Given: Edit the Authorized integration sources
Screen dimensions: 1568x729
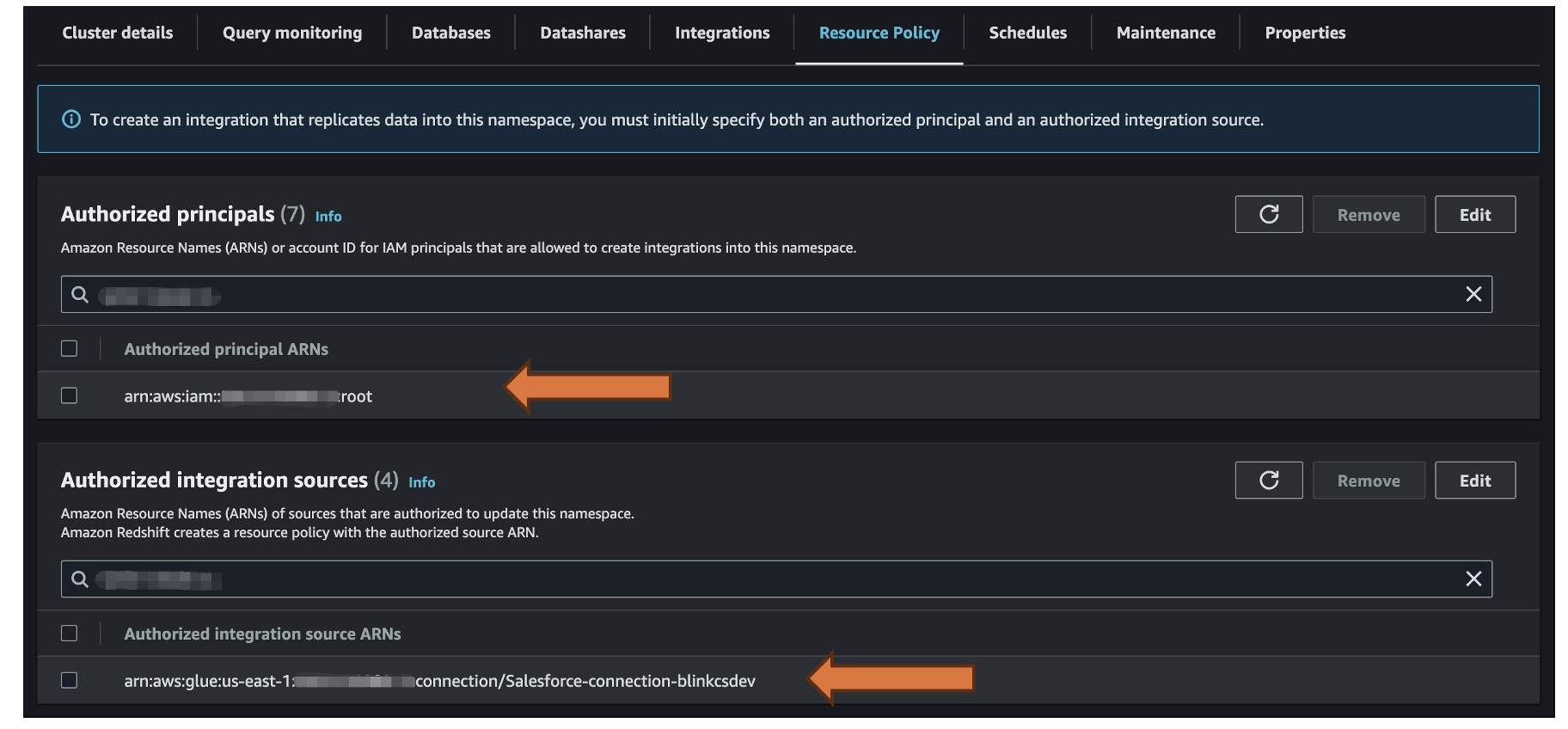Looking at the screenshot, I should (x=1474, y=480).
